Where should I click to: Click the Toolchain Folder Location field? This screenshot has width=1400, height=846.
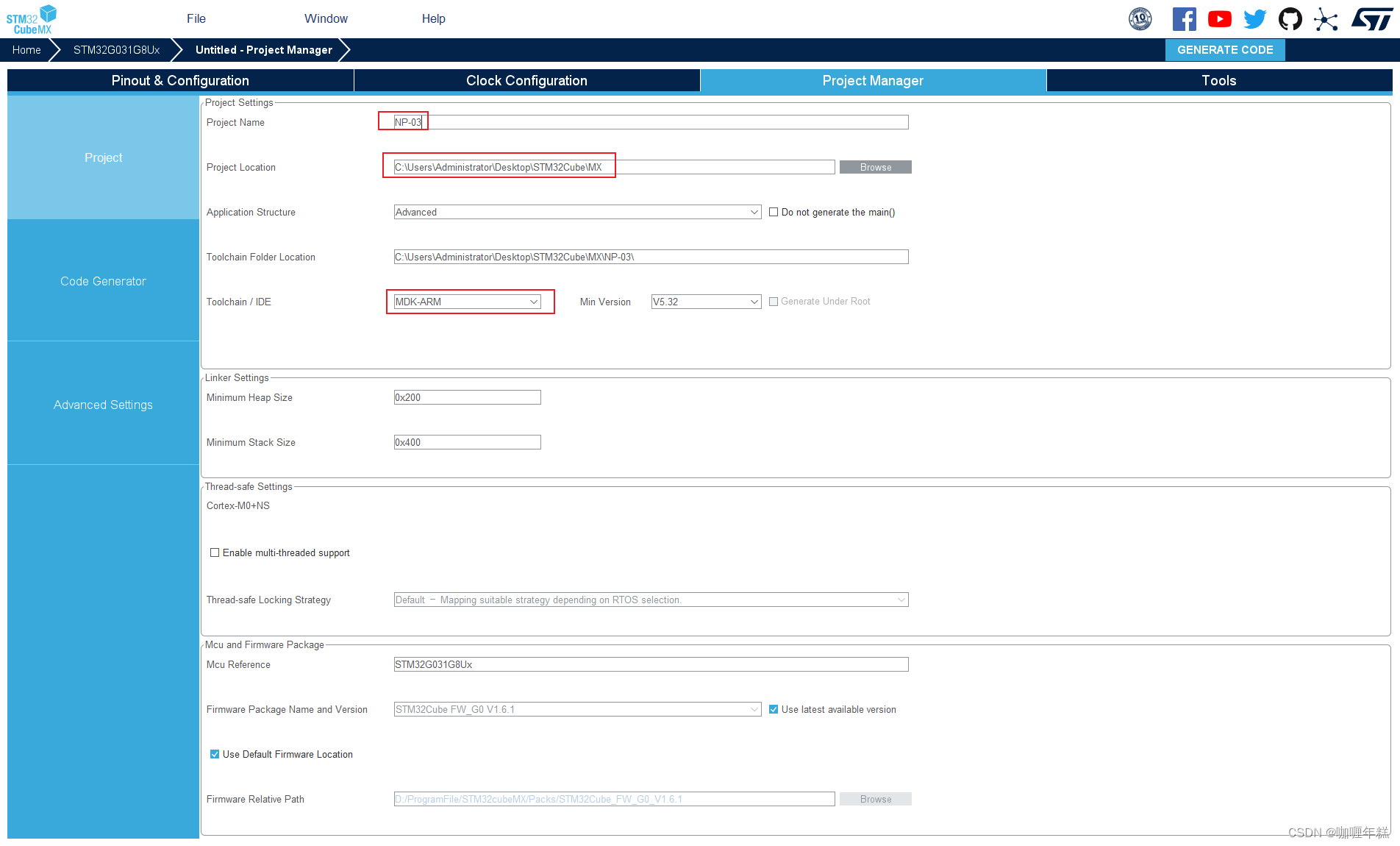pos(651,257)
